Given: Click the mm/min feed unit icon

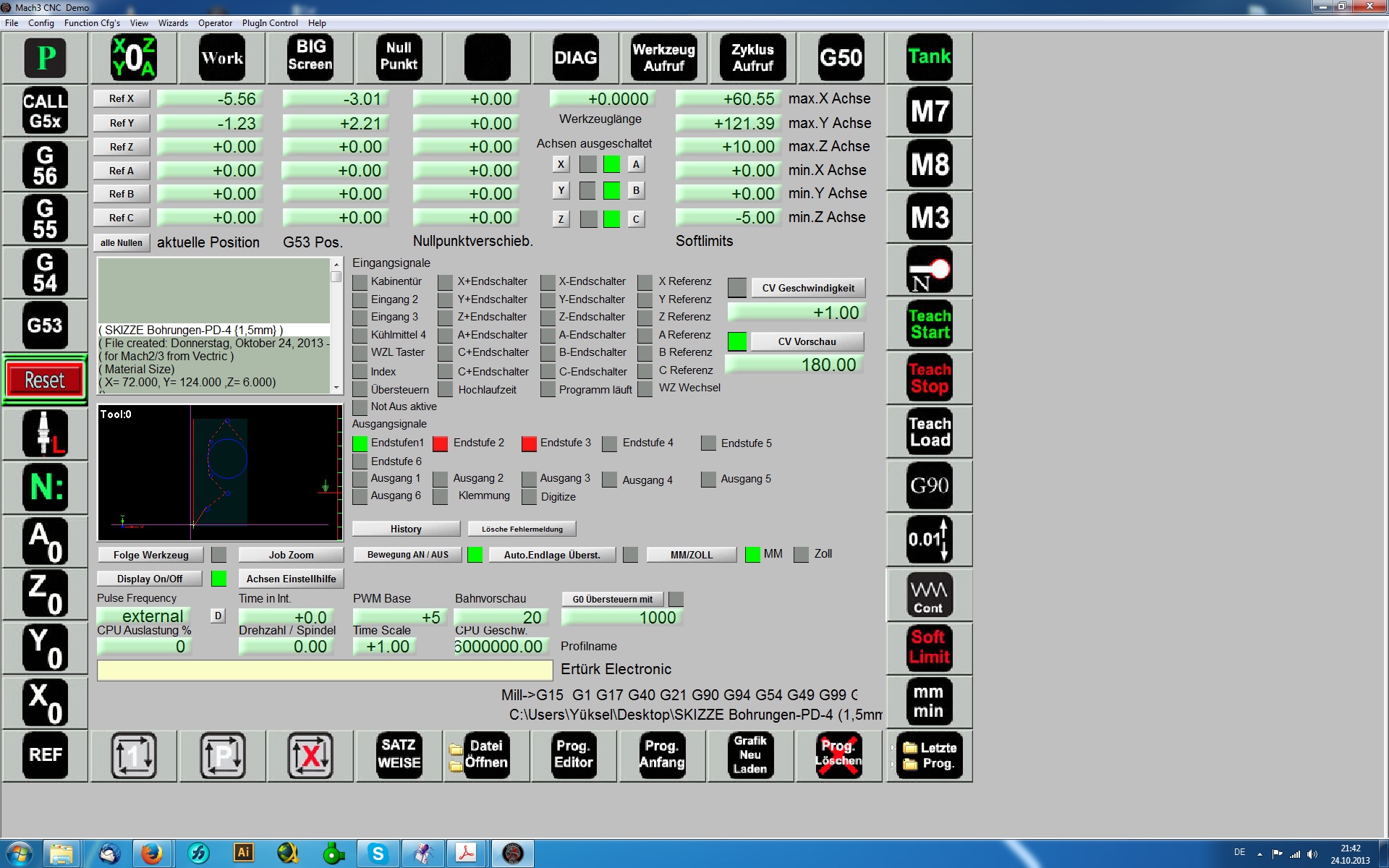Looking at the screenshot, I should click(x=930, y=701).
